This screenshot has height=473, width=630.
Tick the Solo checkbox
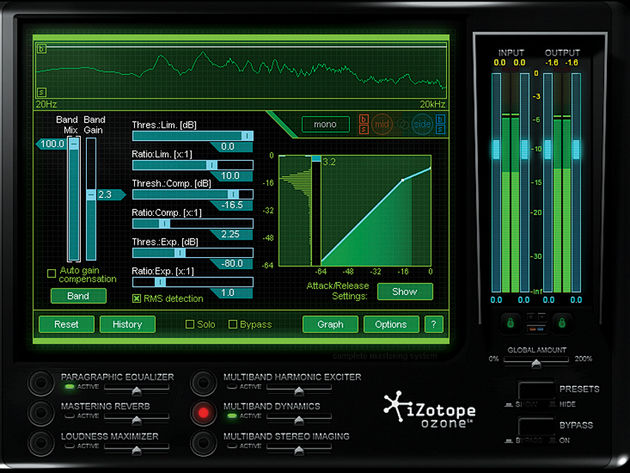tap(190, 324)
